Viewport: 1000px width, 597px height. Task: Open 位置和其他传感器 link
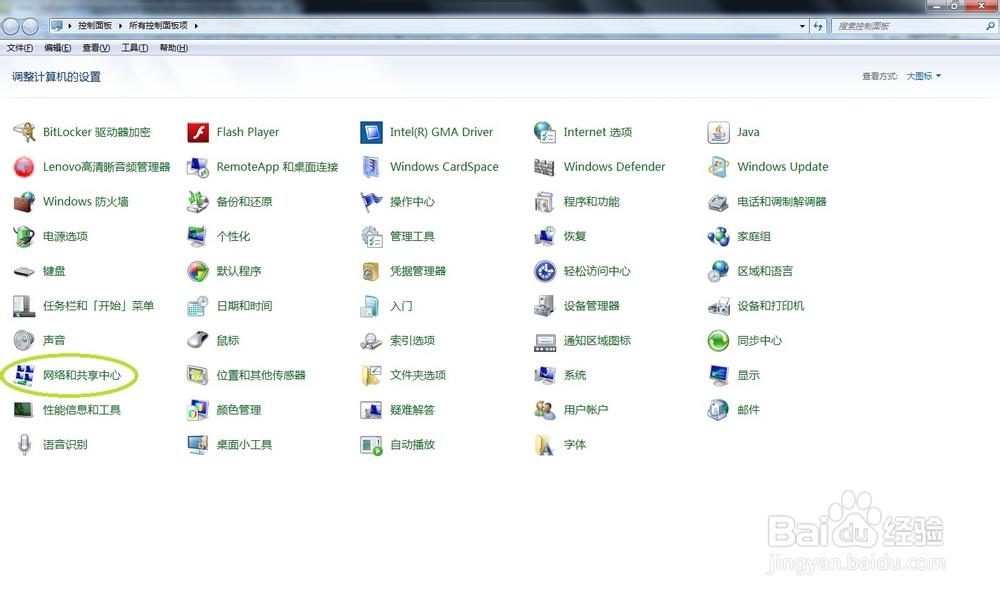(261, 375)
